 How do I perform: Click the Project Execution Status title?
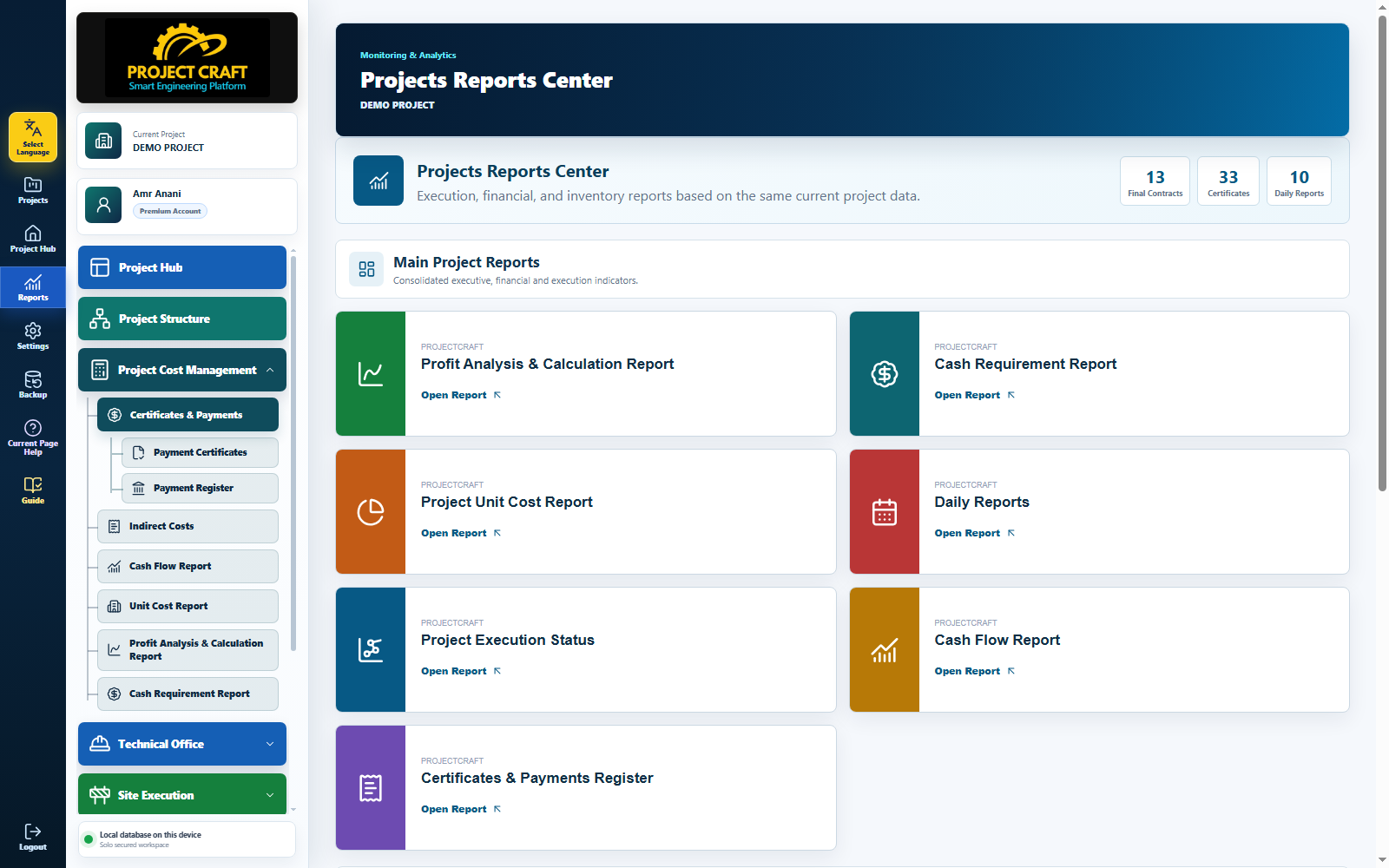pos(508,640)
